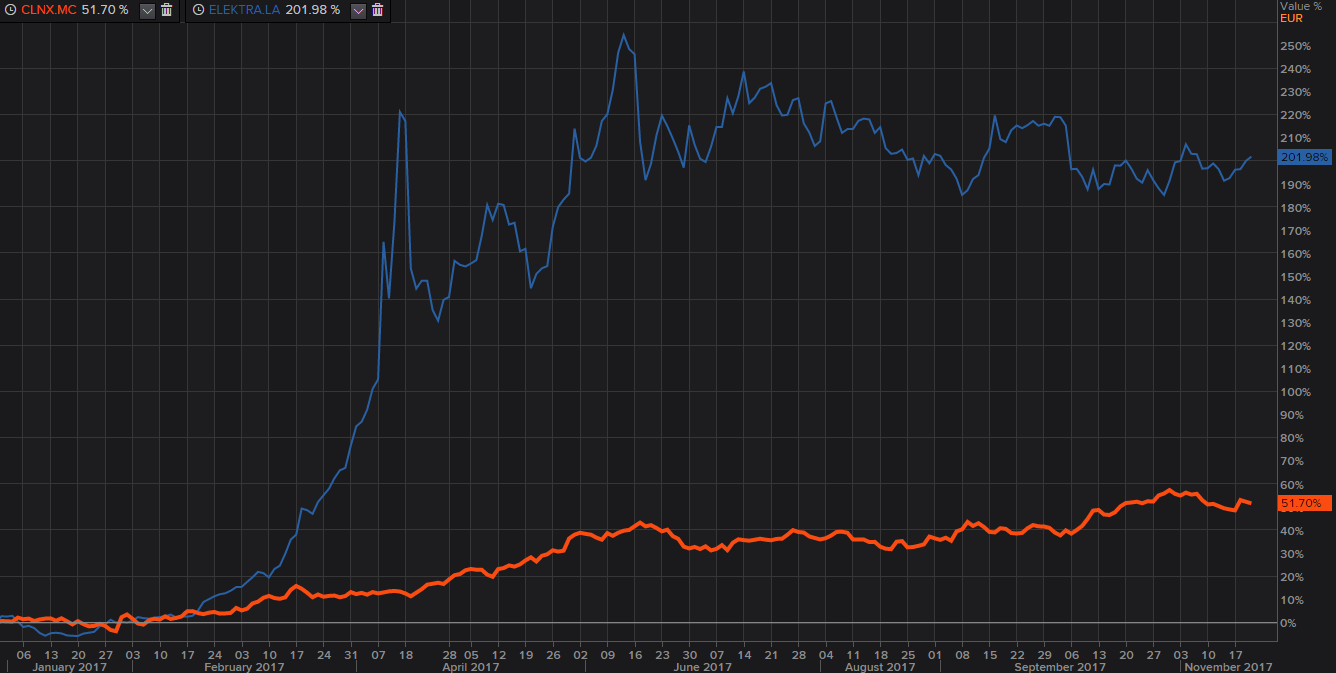Click the 201.98 % value in legend header
Viewport: 1336px width, 673px height.
point(312,10)
